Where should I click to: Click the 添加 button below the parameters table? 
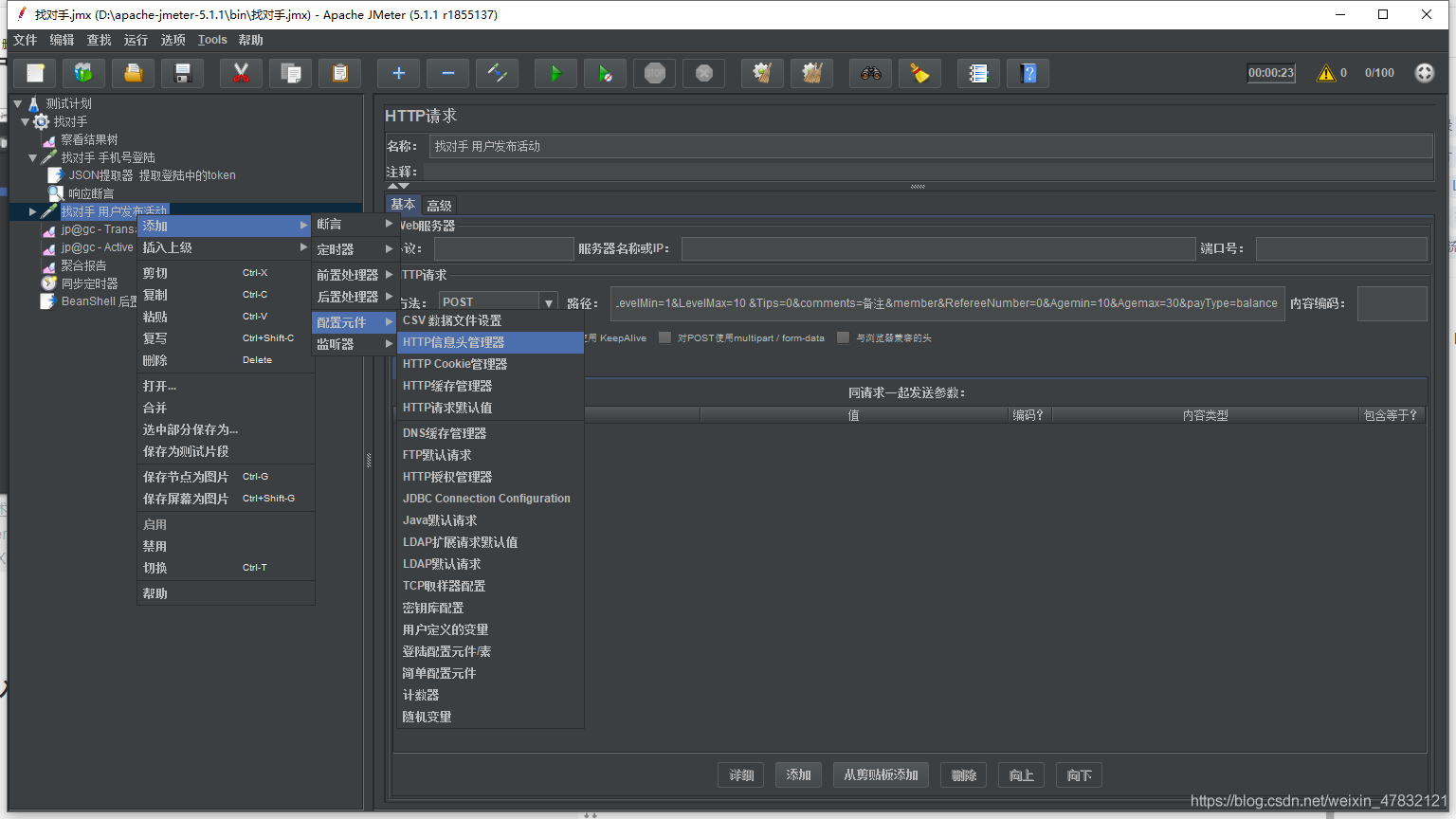click(798, 775)
